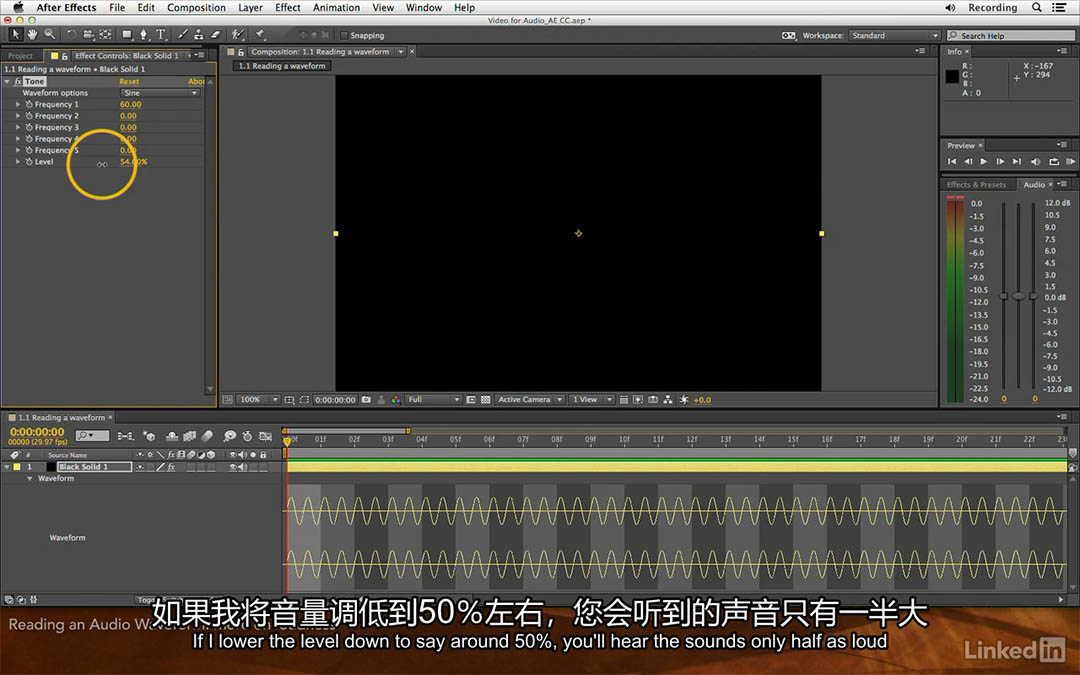Open the Full resolution dropdown
The width and height of the screenshot is (1080, 675).
click(x=433, y=399)
